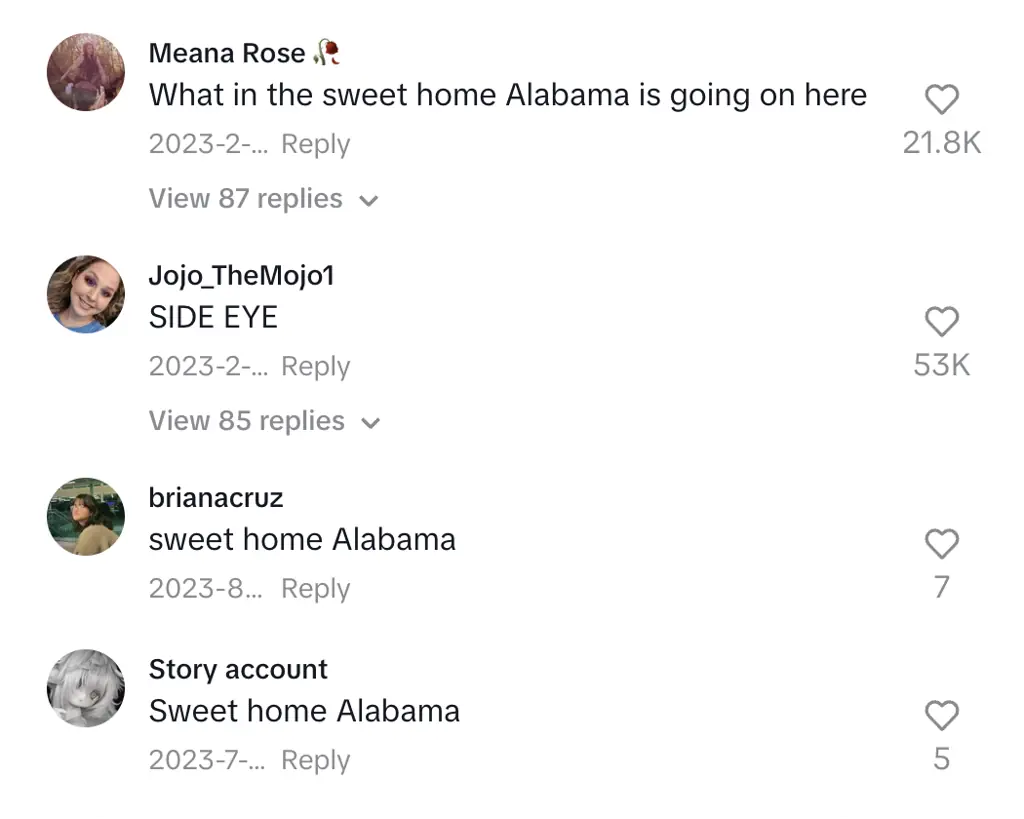Open Jojo_TheMojo1's avatar

point(86,294)
